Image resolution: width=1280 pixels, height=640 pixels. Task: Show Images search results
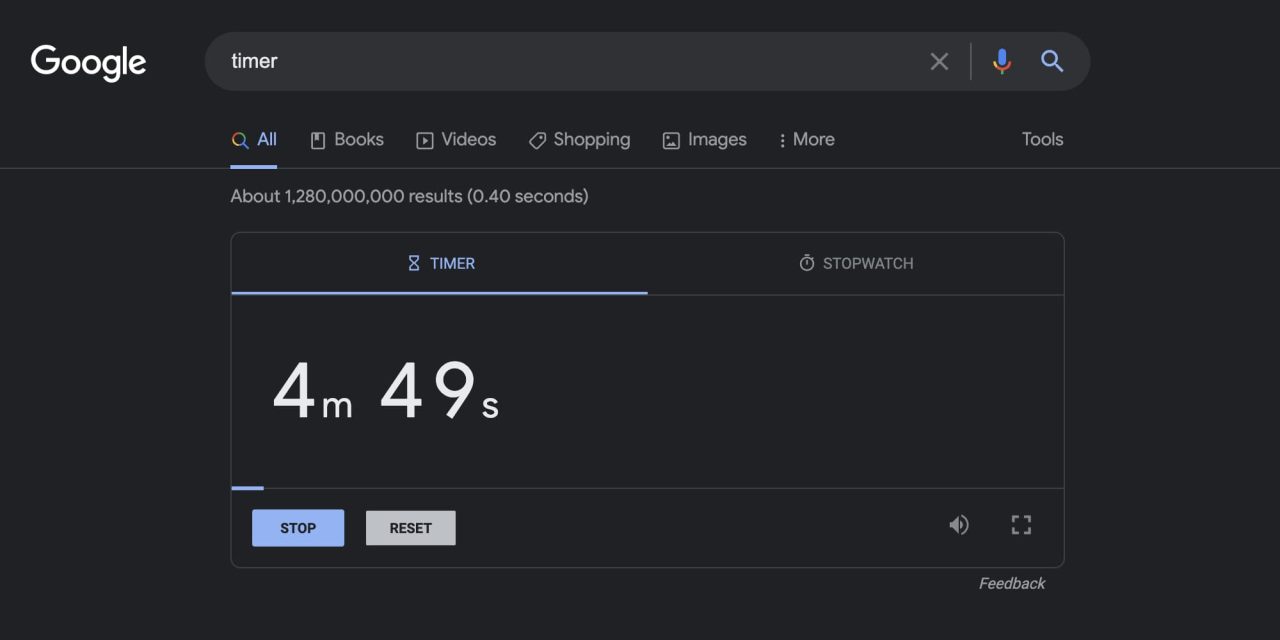click(x=704, y=140)
